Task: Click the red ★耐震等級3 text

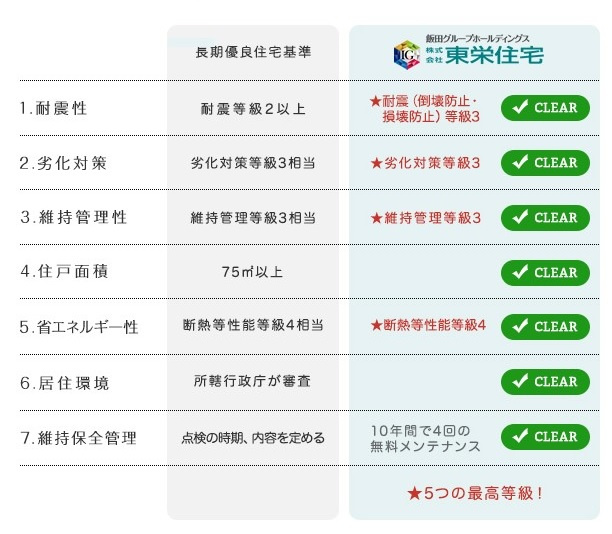Action: (425, 109)
